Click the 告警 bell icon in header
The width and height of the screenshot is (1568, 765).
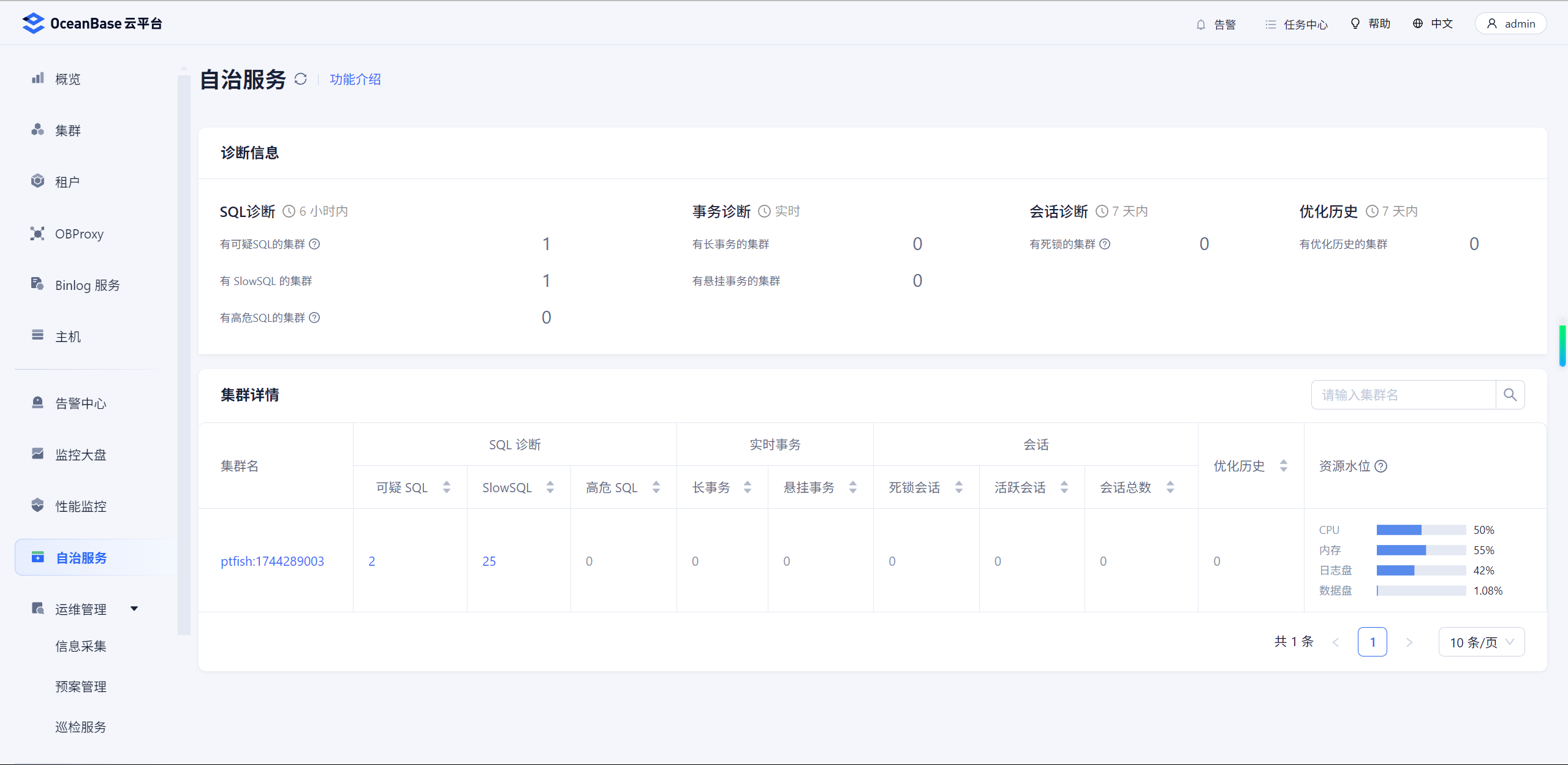(x=1201, y=25)
